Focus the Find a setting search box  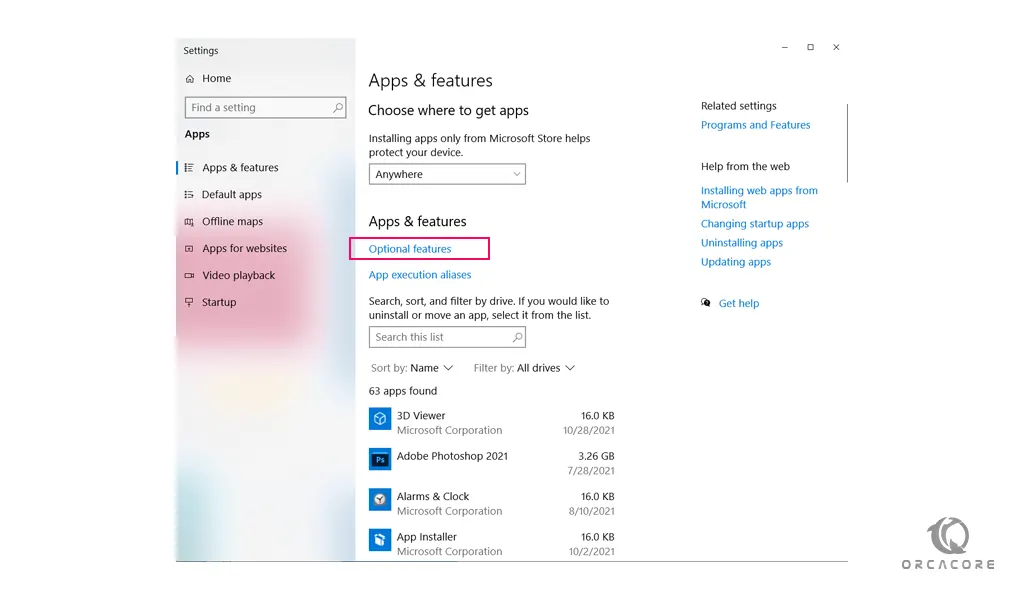pos(265,108)
